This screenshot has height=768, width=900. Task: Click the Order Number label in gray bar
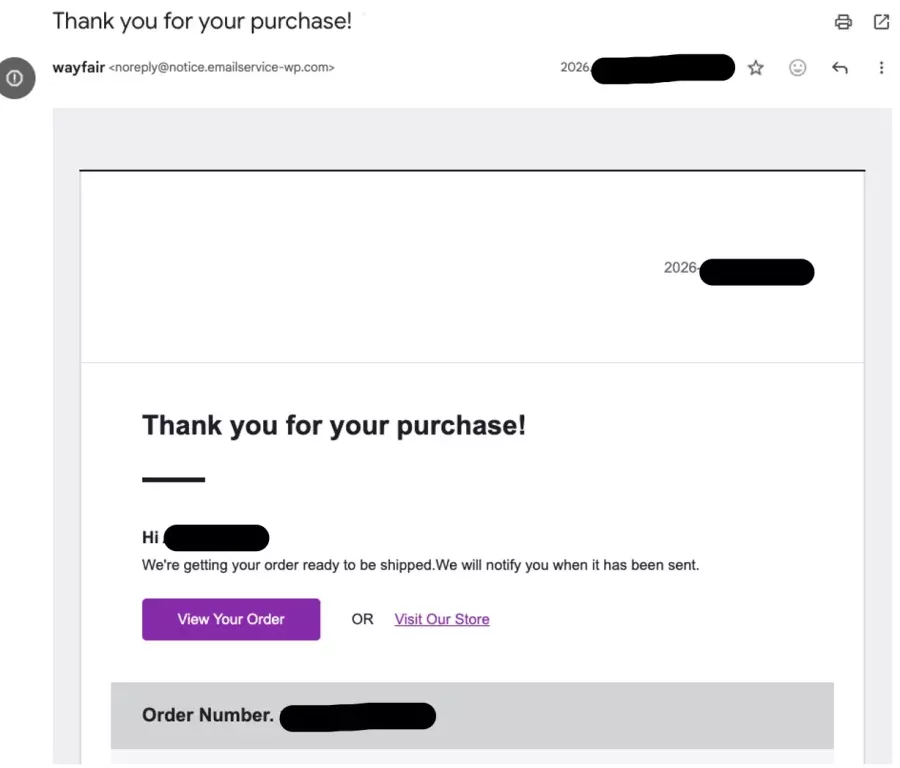coord(208,715)
